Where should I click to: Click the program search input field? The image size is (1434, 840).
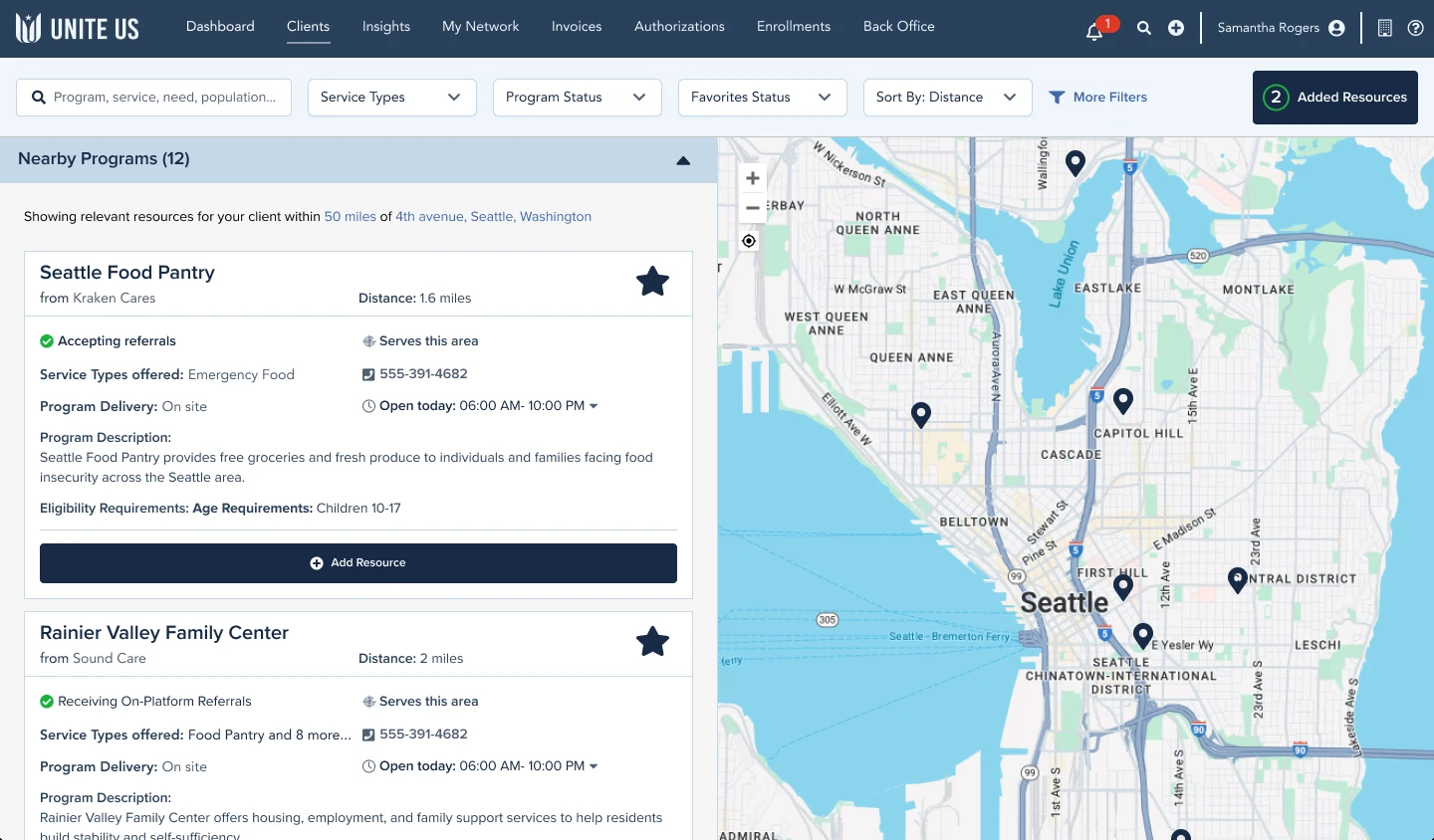164,98
